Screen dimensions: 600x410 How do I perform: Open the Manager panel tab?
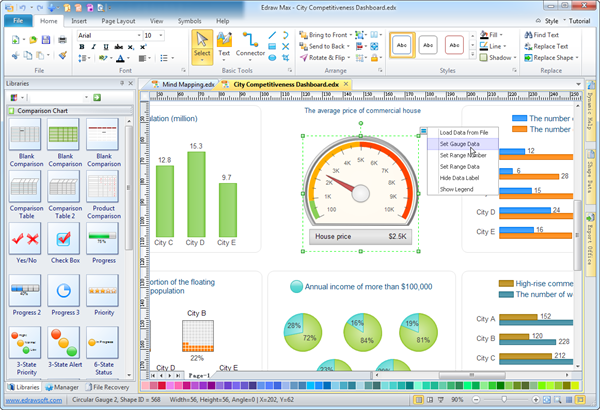coord(62,387)
